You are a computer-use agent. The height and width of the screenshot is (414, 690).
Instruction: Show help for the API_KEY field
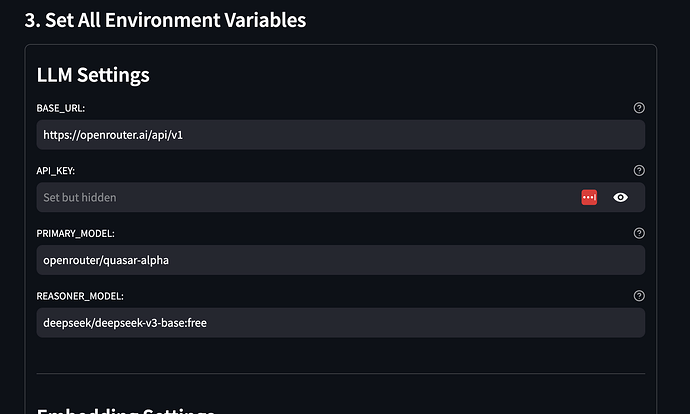[x=639, y=170]
